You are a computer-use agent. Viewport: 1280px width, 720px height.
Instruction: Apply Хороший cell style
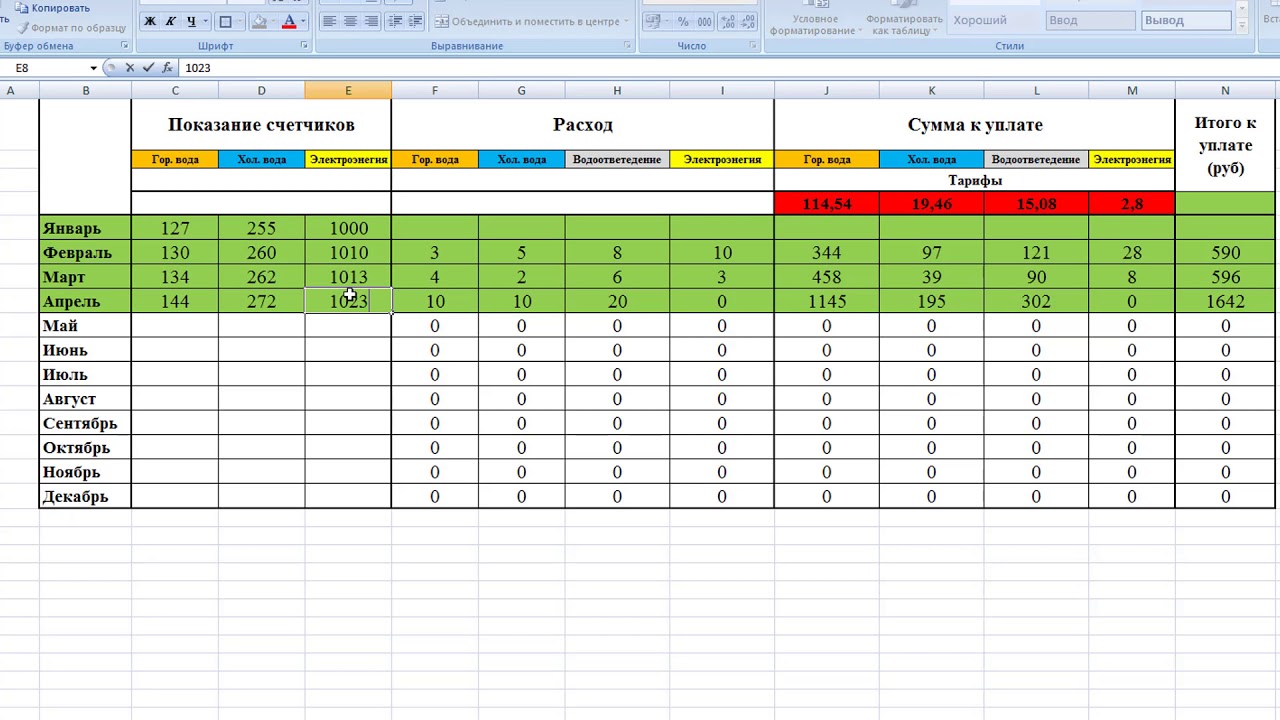click(993, 20)
